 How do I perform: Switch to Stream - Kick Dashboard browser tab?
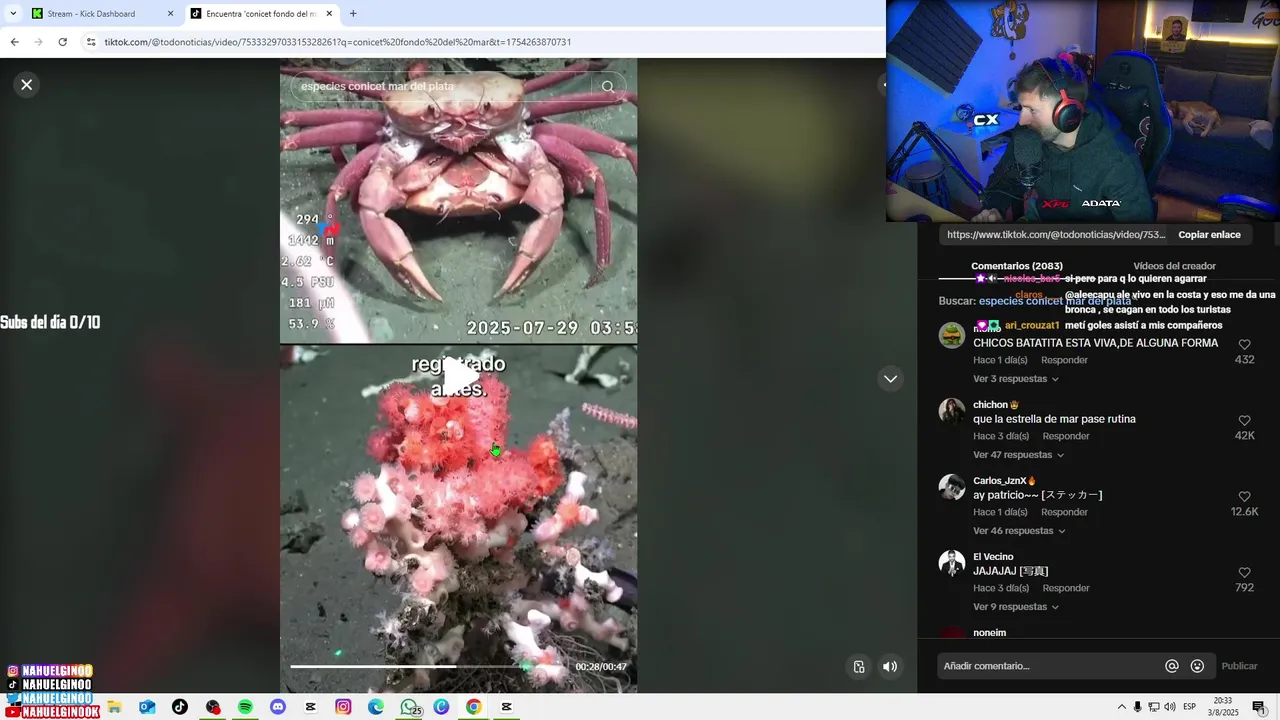tap(103, 14)
